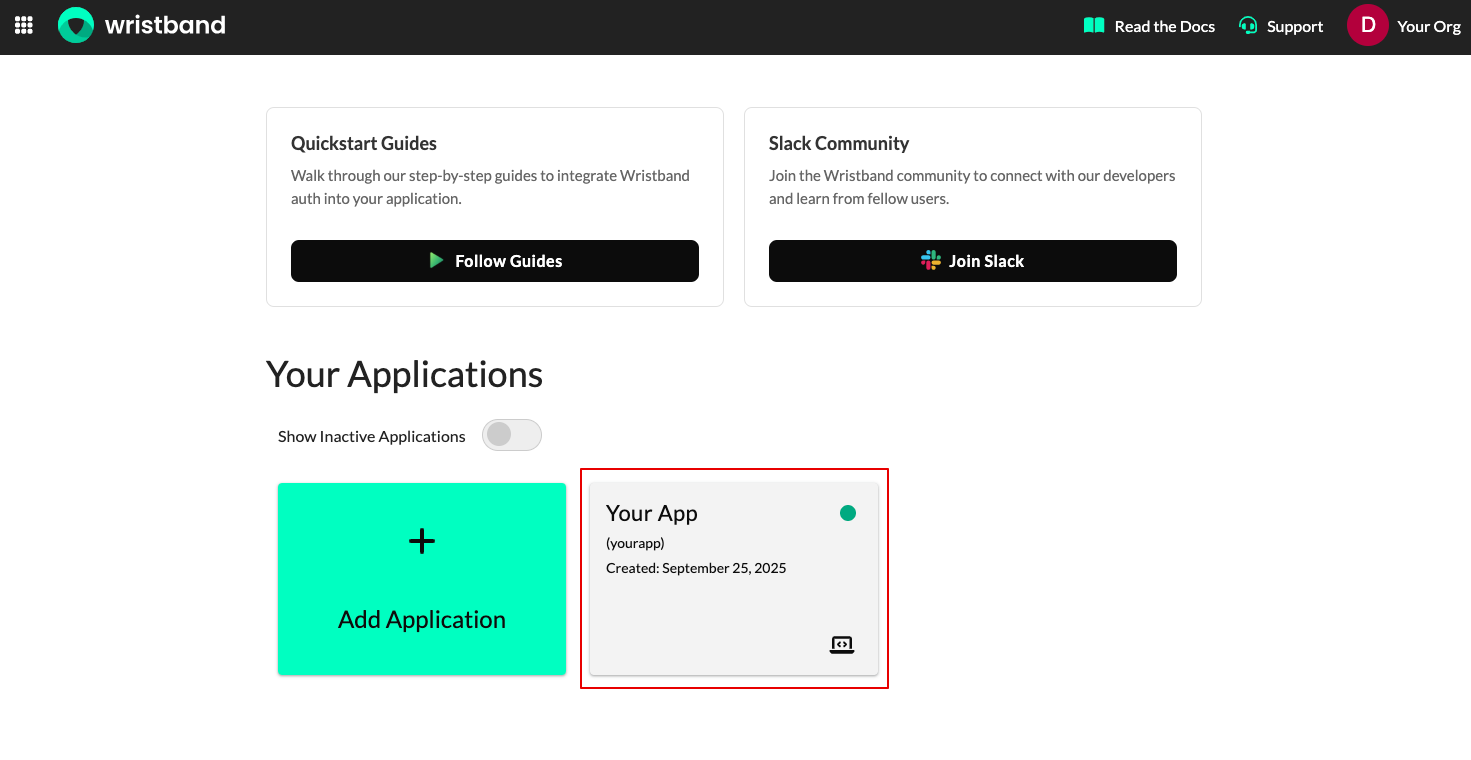
Task: Select the Add Application tile label
Action: tap(422, 620)
